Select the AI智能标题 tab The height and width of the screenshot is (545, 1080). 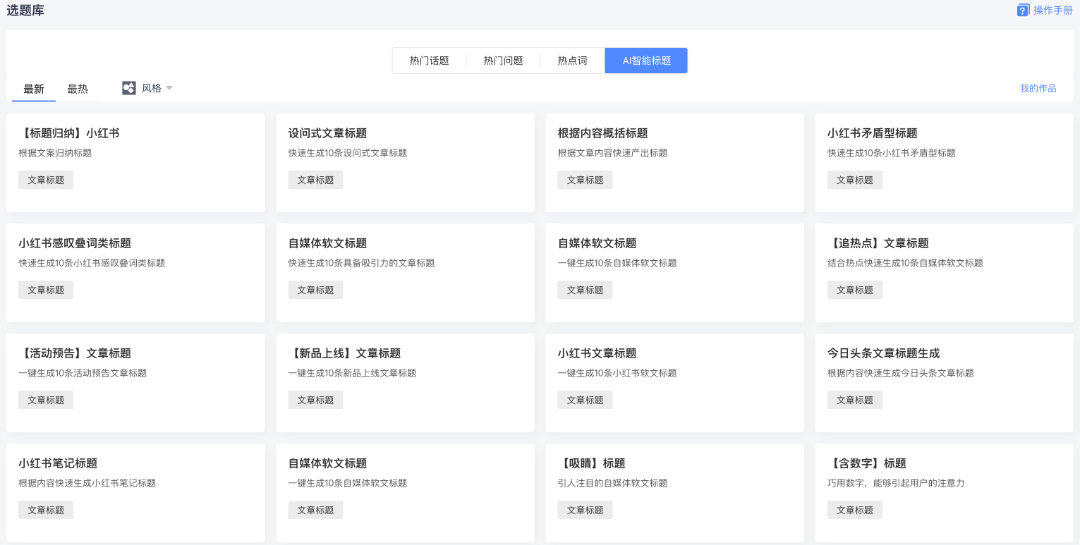(646, 61)
